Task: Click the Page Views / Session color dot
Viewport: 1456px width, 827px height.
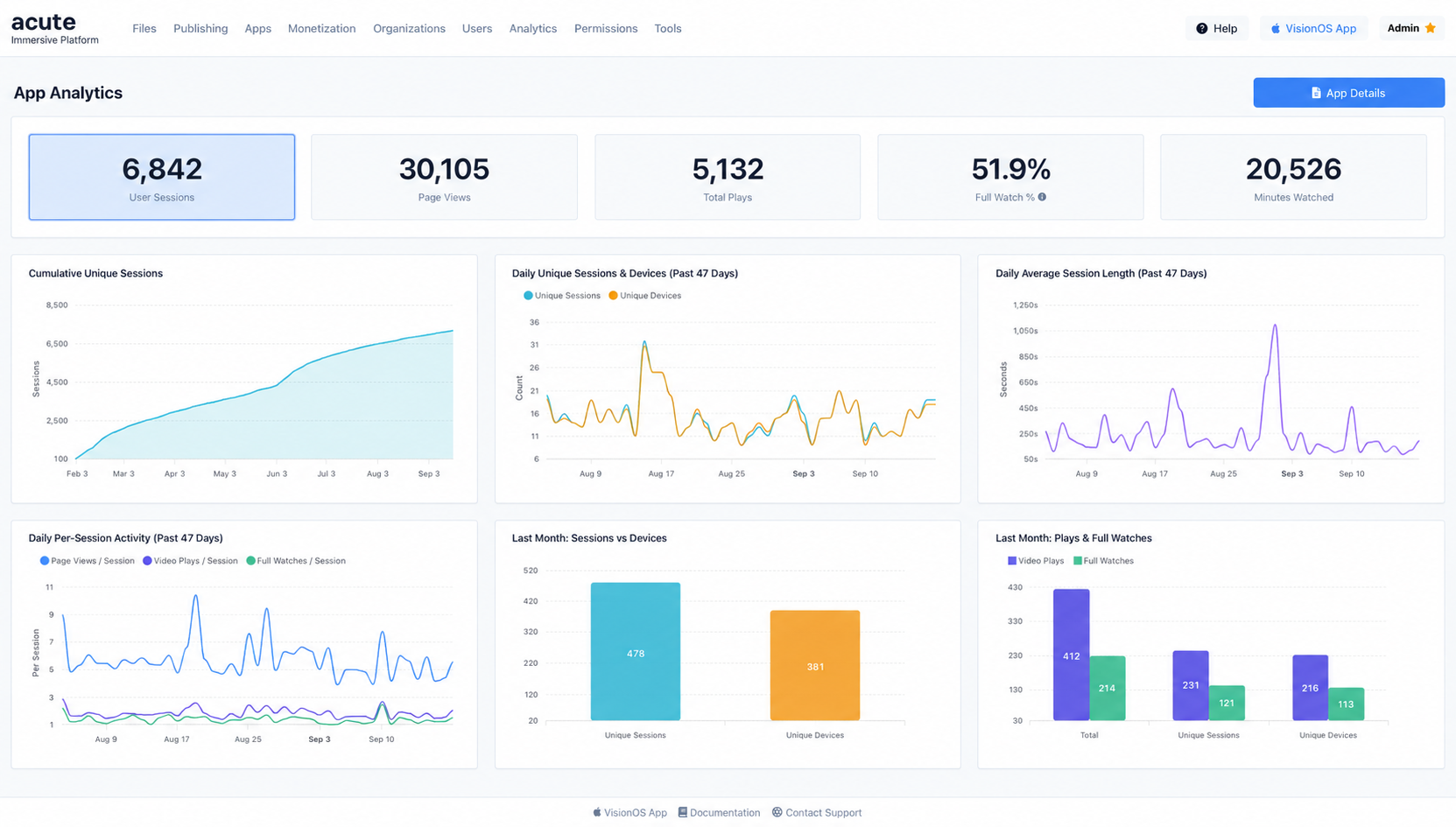Action: 45,561
